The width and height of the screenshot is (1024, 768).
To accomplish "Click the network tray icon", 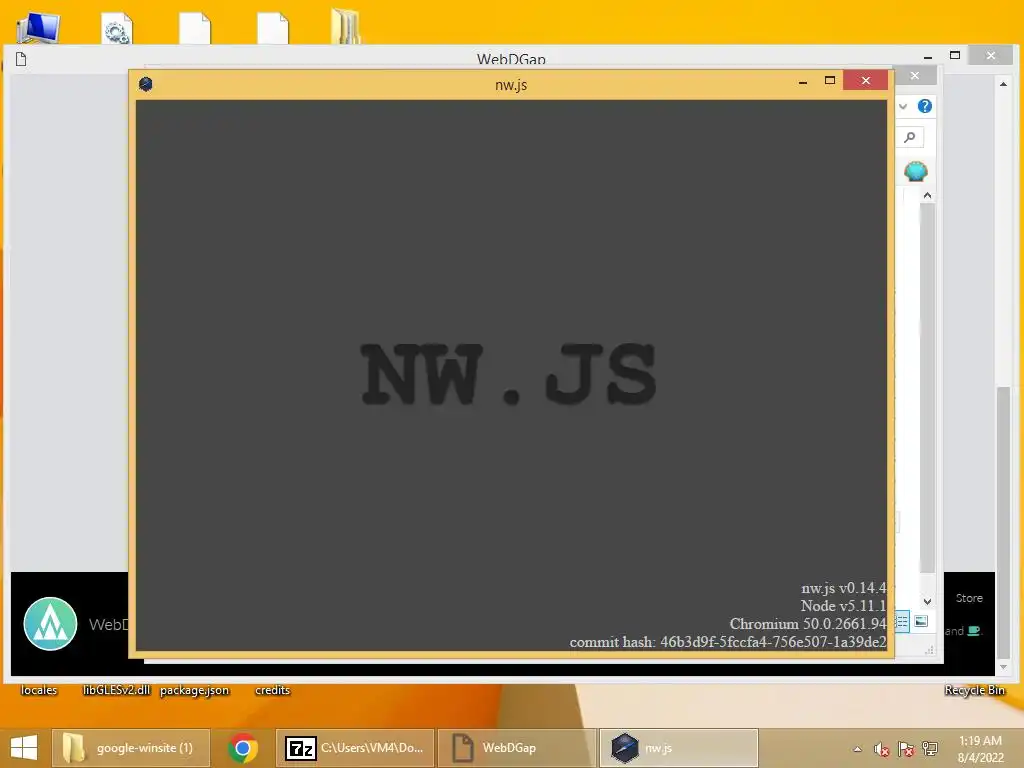I will (x=929, y=749).
